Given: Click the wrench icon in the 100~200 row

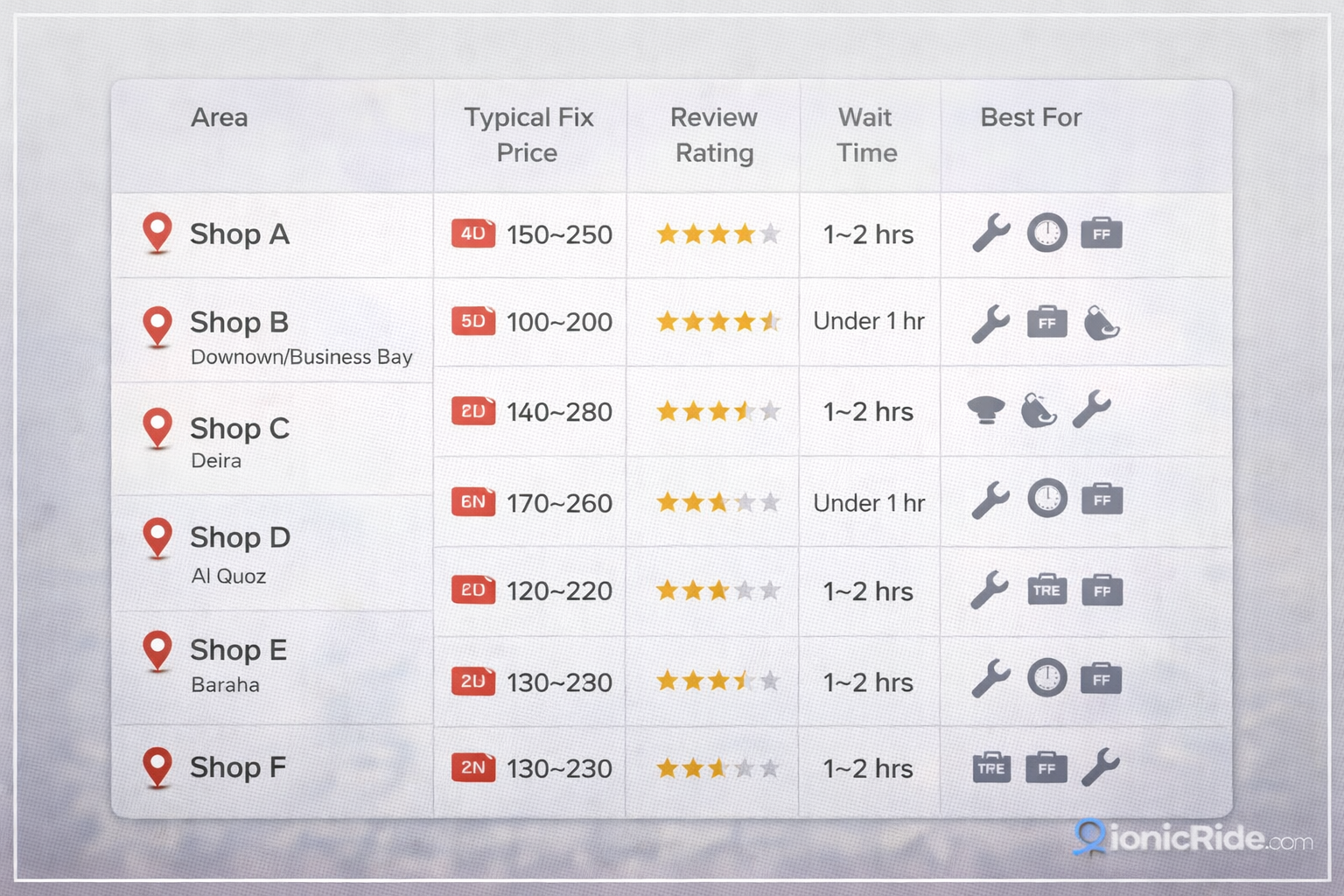Looking at the screenshot, I should click(990, 323).
